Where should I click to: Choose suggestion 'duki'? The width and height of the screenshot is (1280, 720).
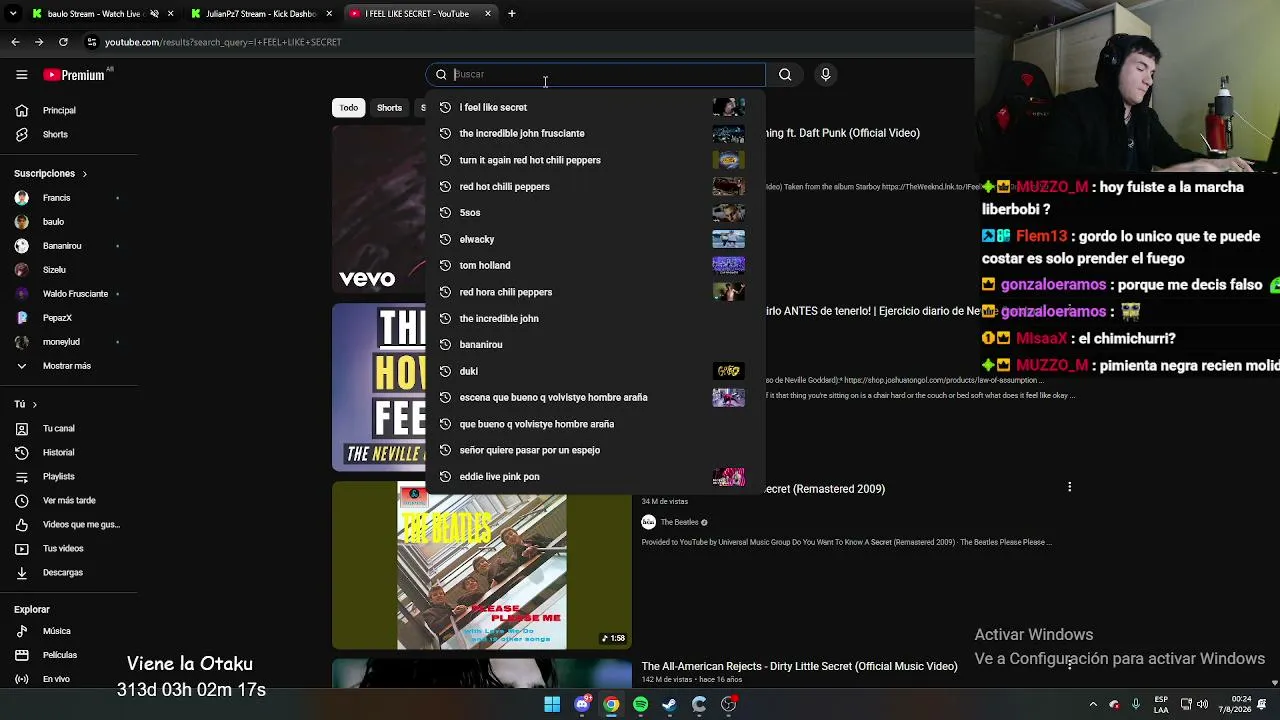point(595,371)
